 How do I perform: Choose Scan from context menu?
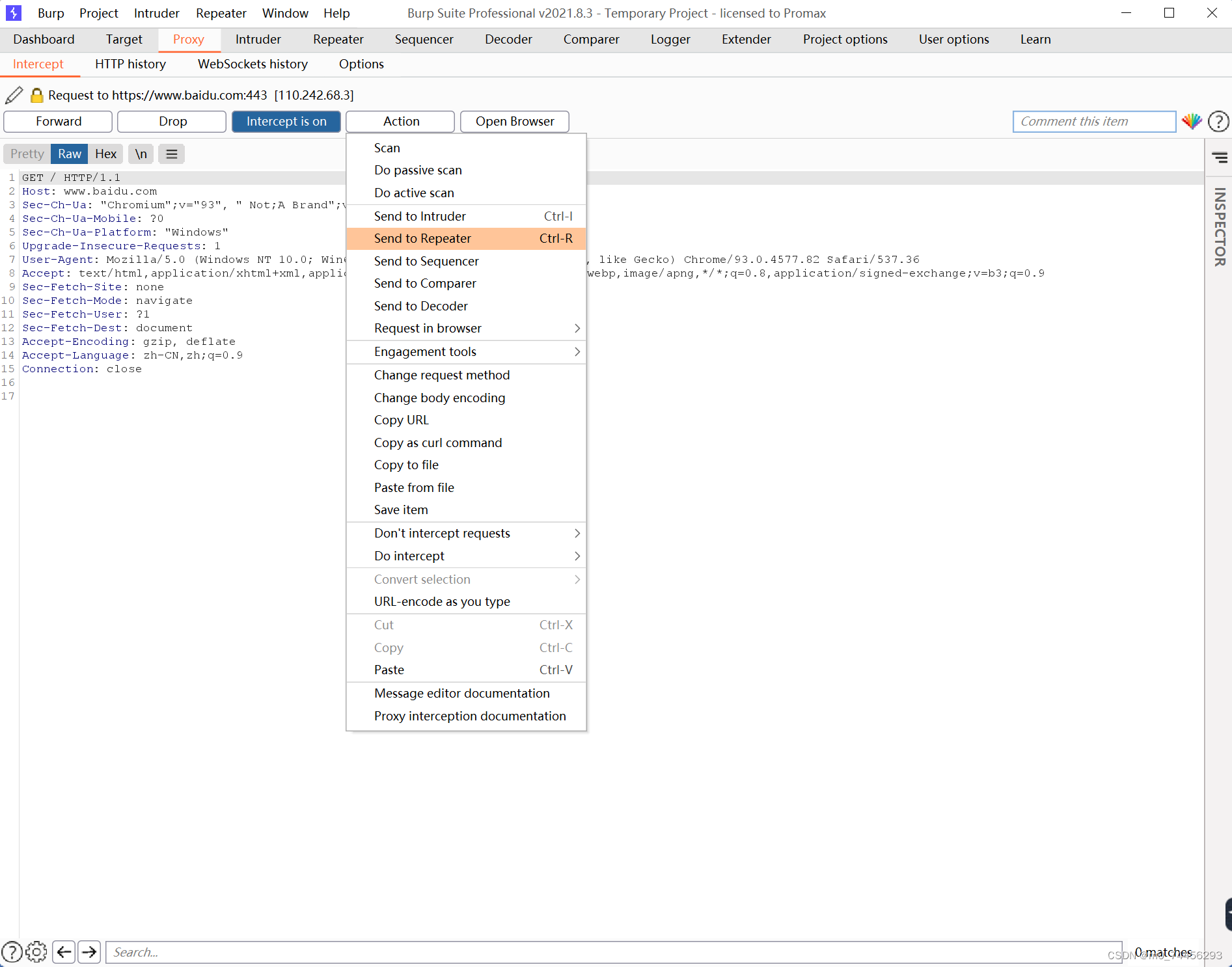tap(466, 148)
